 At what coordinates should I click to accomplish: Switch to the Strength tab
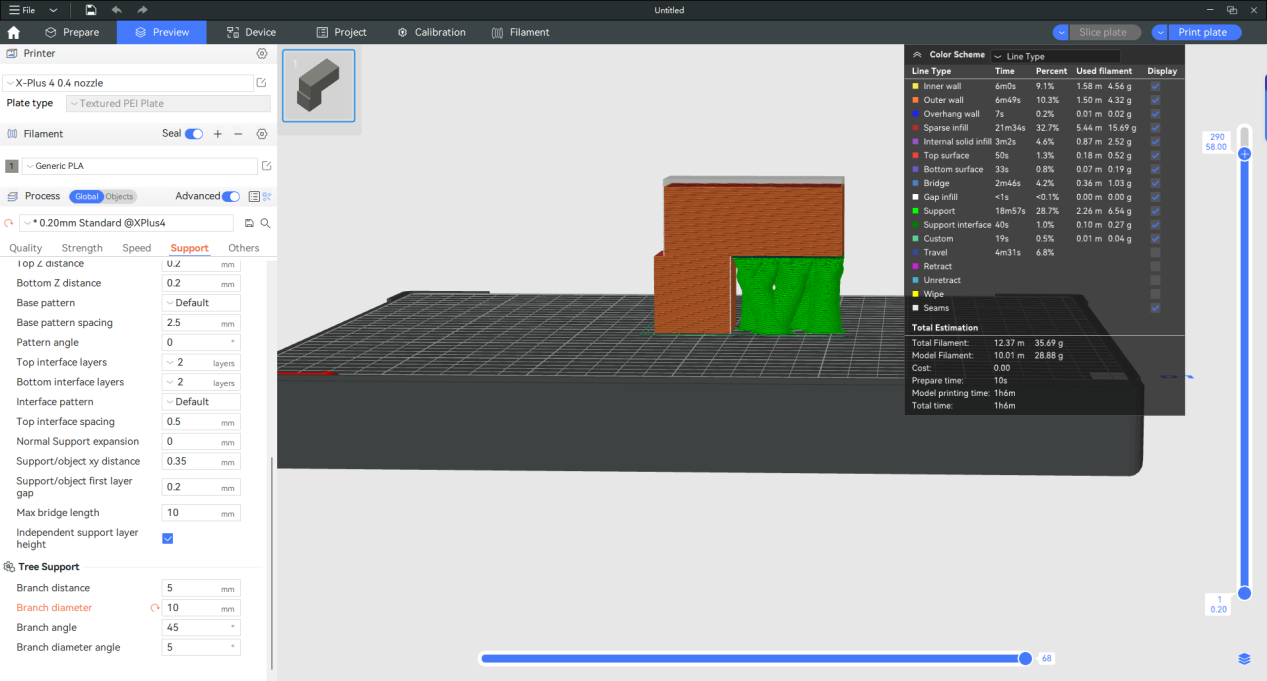click(x=82, y=248)
